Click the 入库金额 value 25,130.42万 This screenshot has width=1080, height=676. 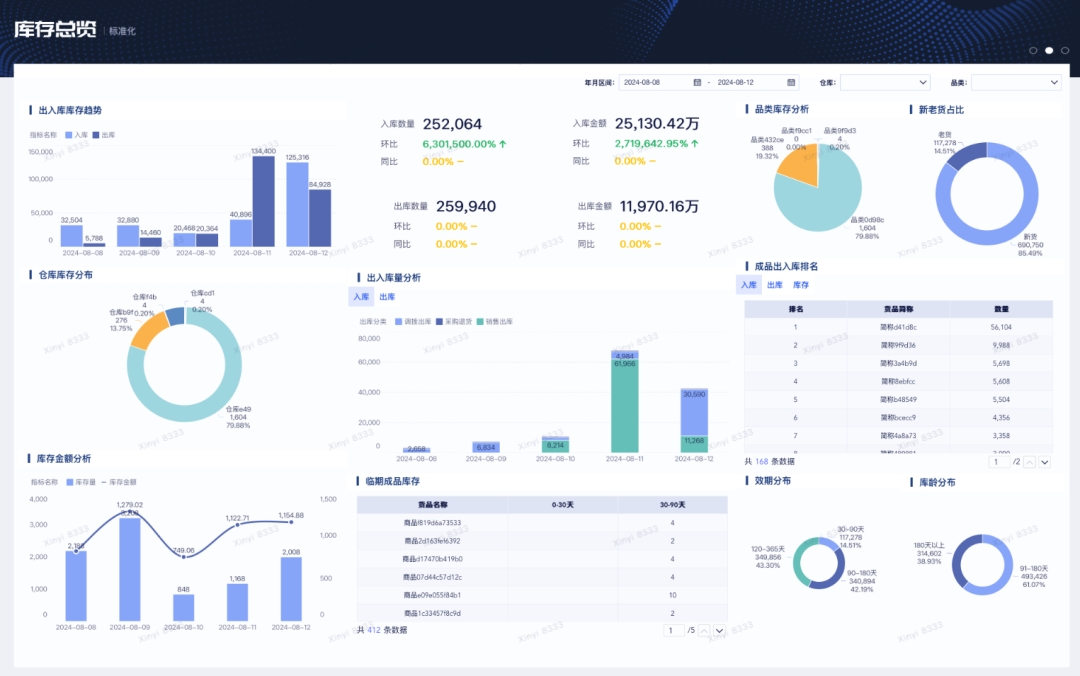657,123
